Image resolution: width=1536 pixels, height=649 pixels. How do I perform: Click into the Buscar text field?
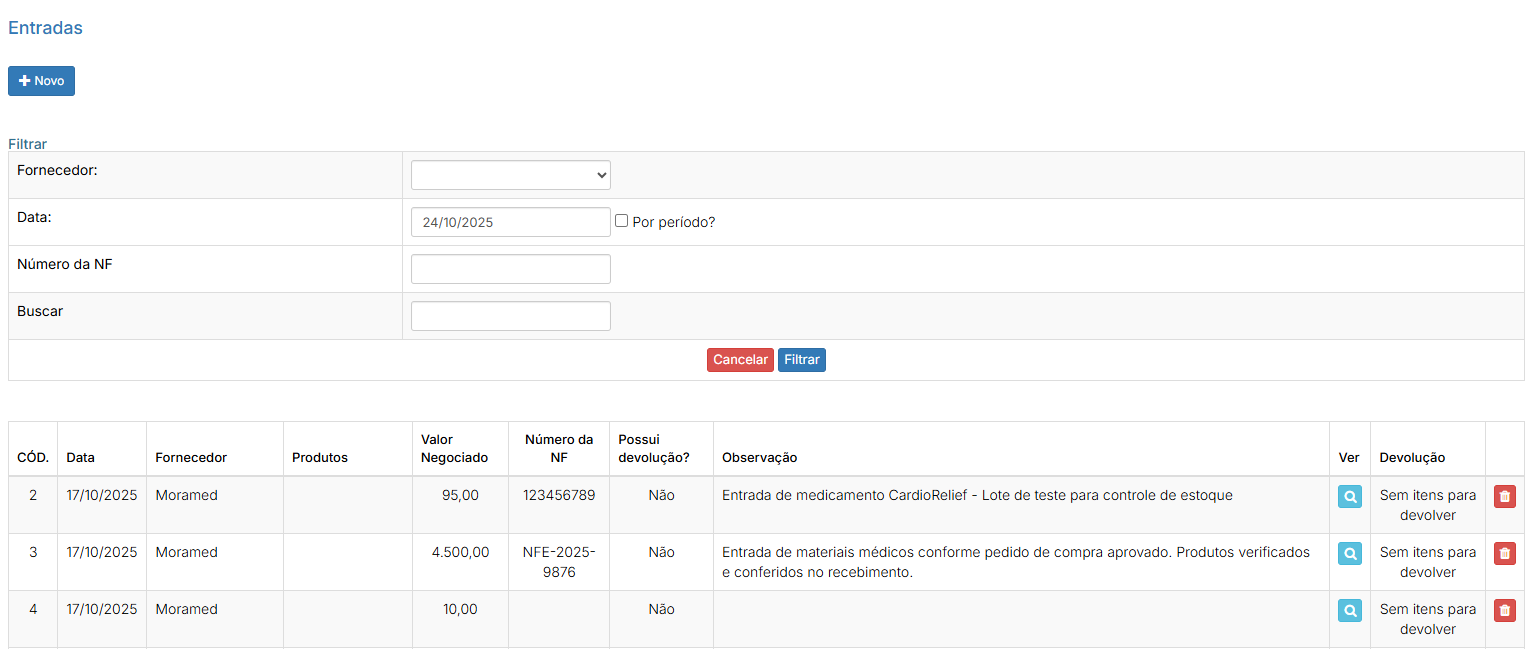coord(510,316)
